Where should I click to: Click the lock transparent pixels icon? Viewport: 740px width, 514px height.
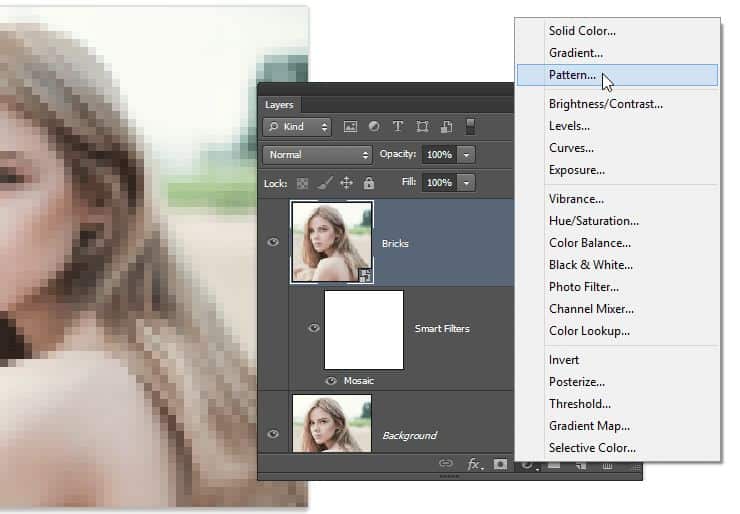click(x=303, y=183)
